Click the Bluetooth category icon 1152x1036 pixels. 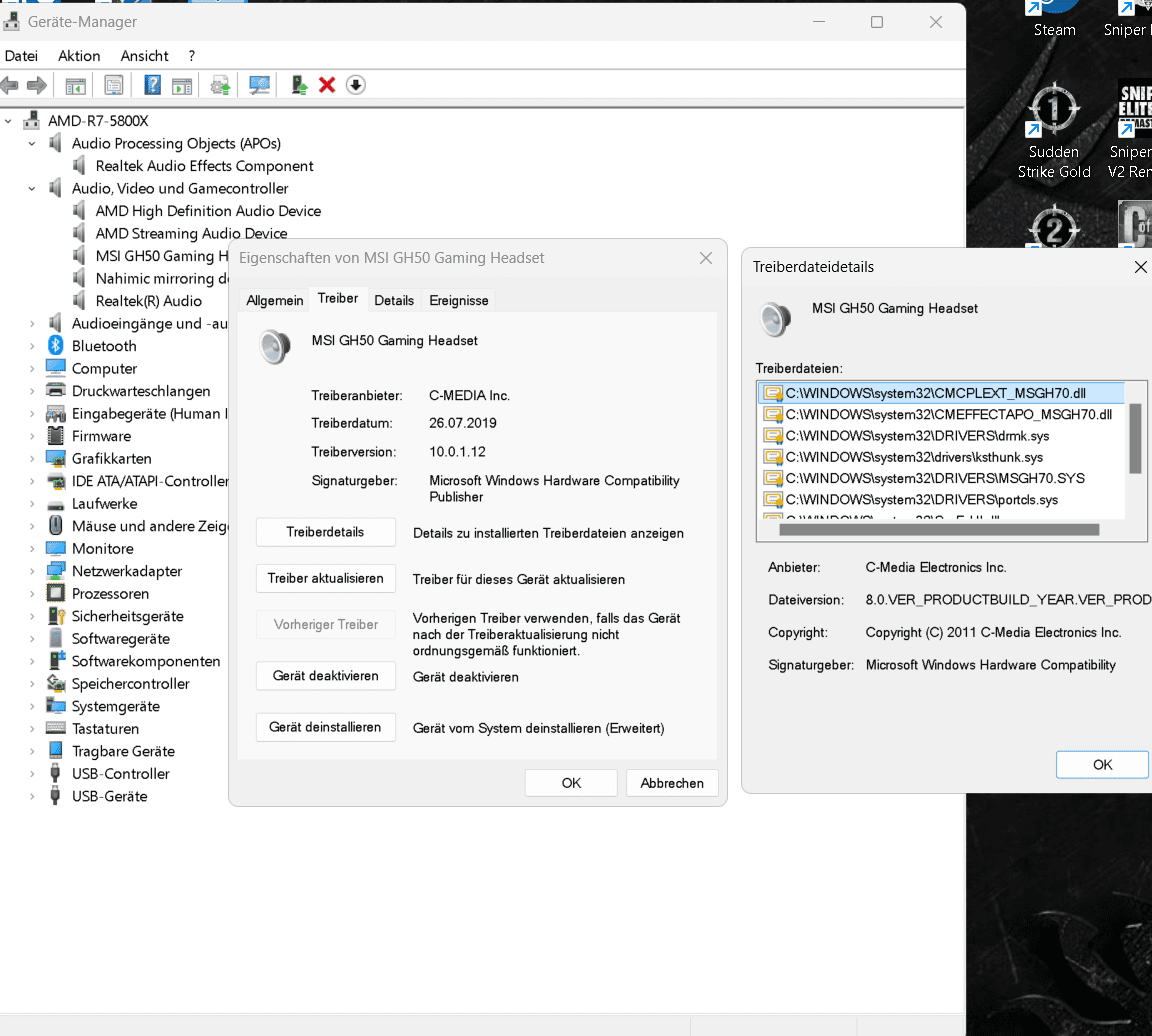click(x=56, y=345)
